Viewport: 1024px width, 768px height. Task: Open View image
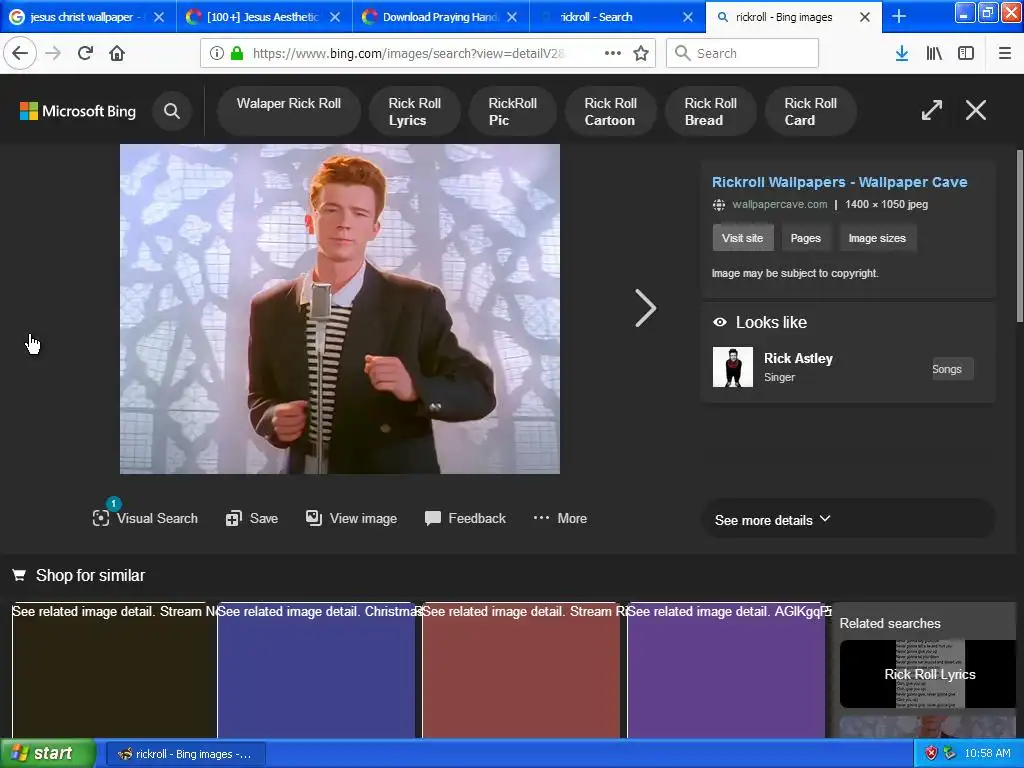351,518
